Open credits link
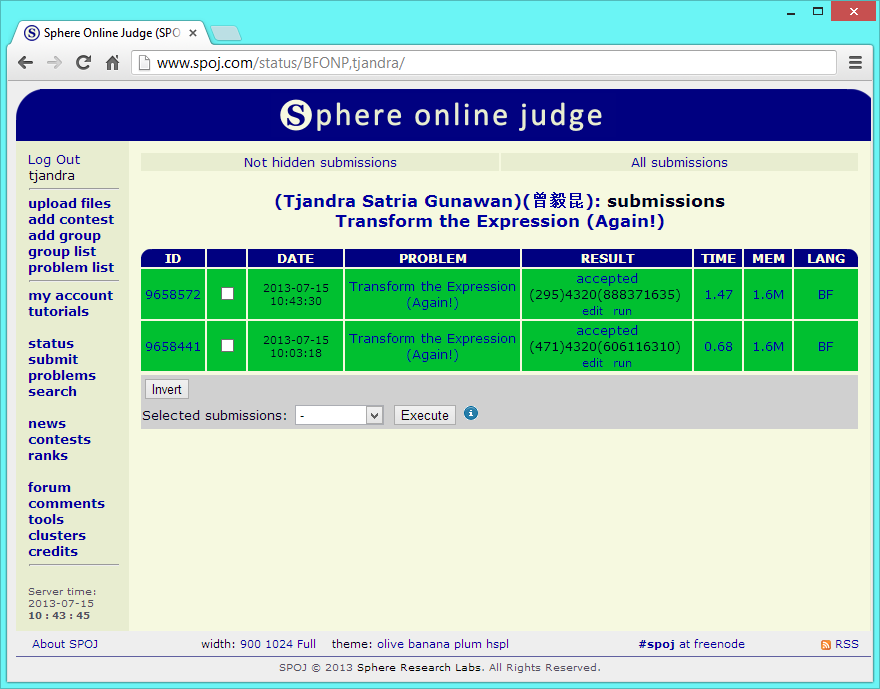Image resolution: width=880 pixels, height=689 pixels. pyautogui.click(x=53, y=552)
